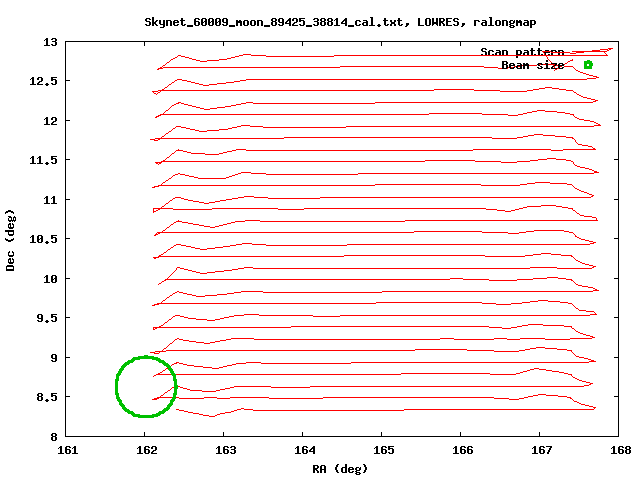Click the y-axis tick label 8.5
The height and width of the screenshot is (480, 640).
coord(47,397)
